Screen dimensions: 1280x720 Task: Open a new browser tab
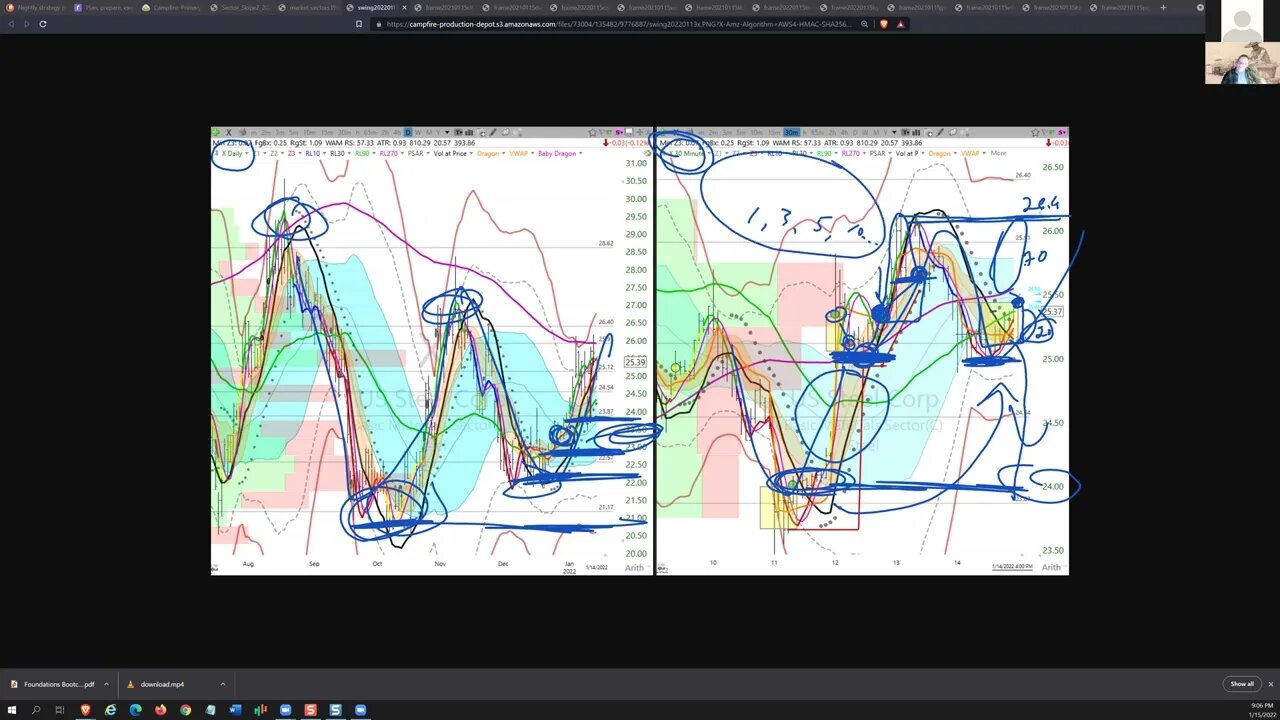(x=1163, y=8)
